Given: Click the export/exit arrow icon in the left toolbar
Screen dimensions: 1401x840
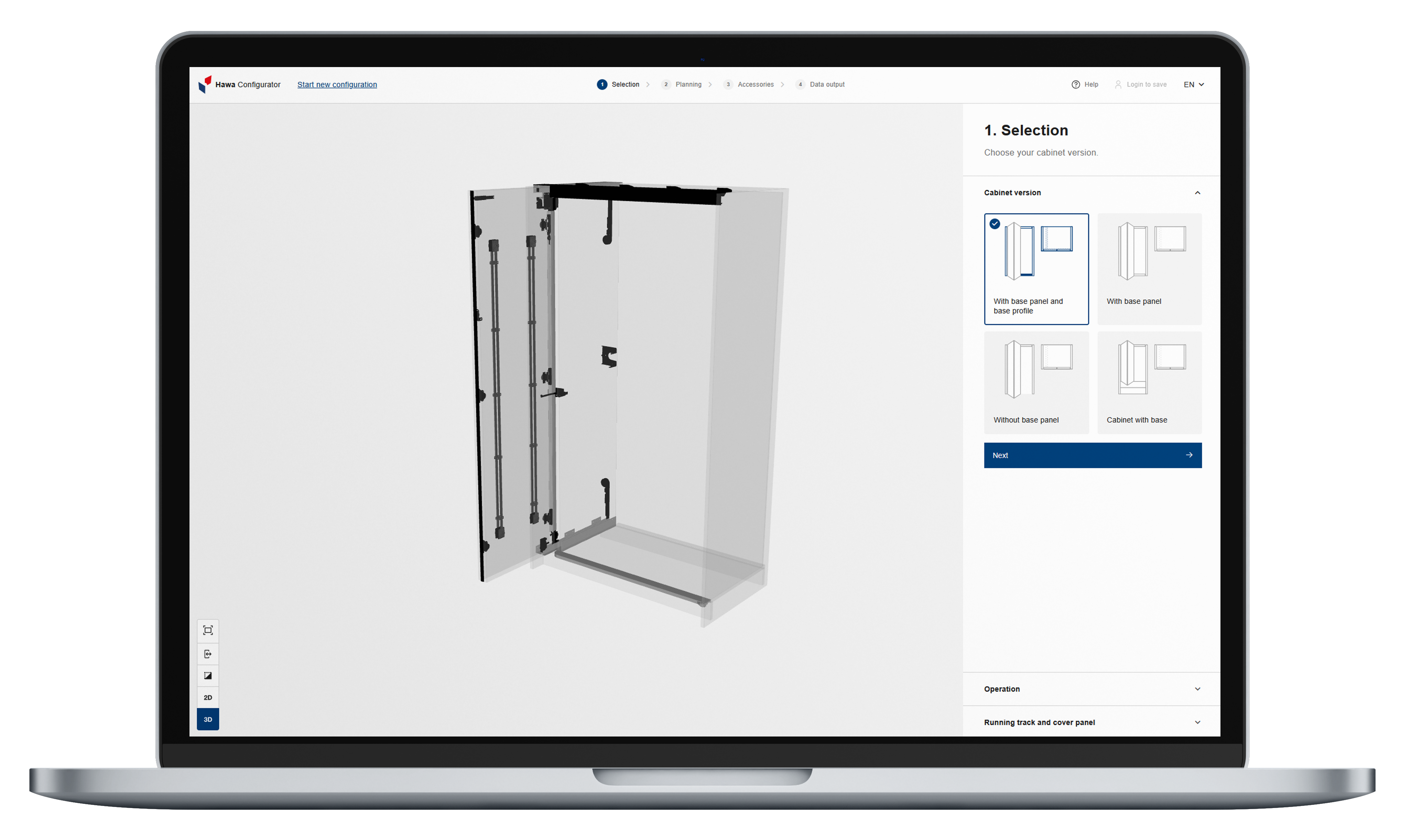Looking at the screenshot, I should [x=208, y=654].
